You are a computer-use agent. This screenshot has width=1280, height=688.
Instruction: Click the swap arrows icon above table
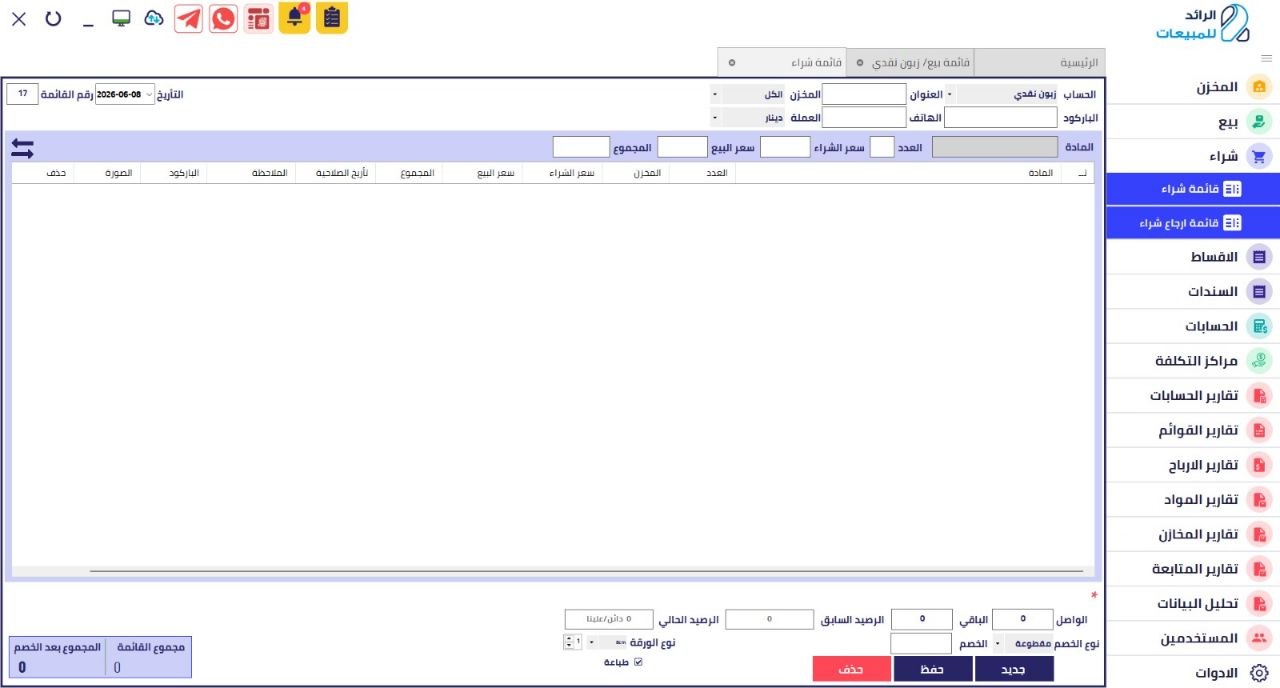tap(23, 148)
